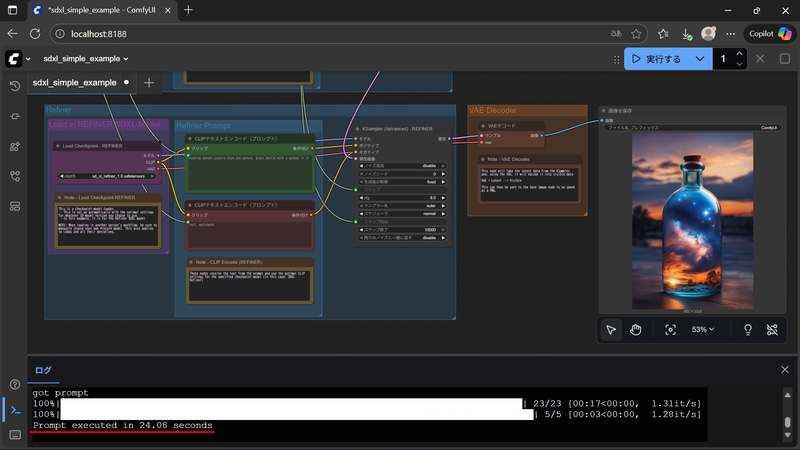This screenshot has height=450, width=800.
Task: Activate the select pointer tool
Action: (611, 330)
